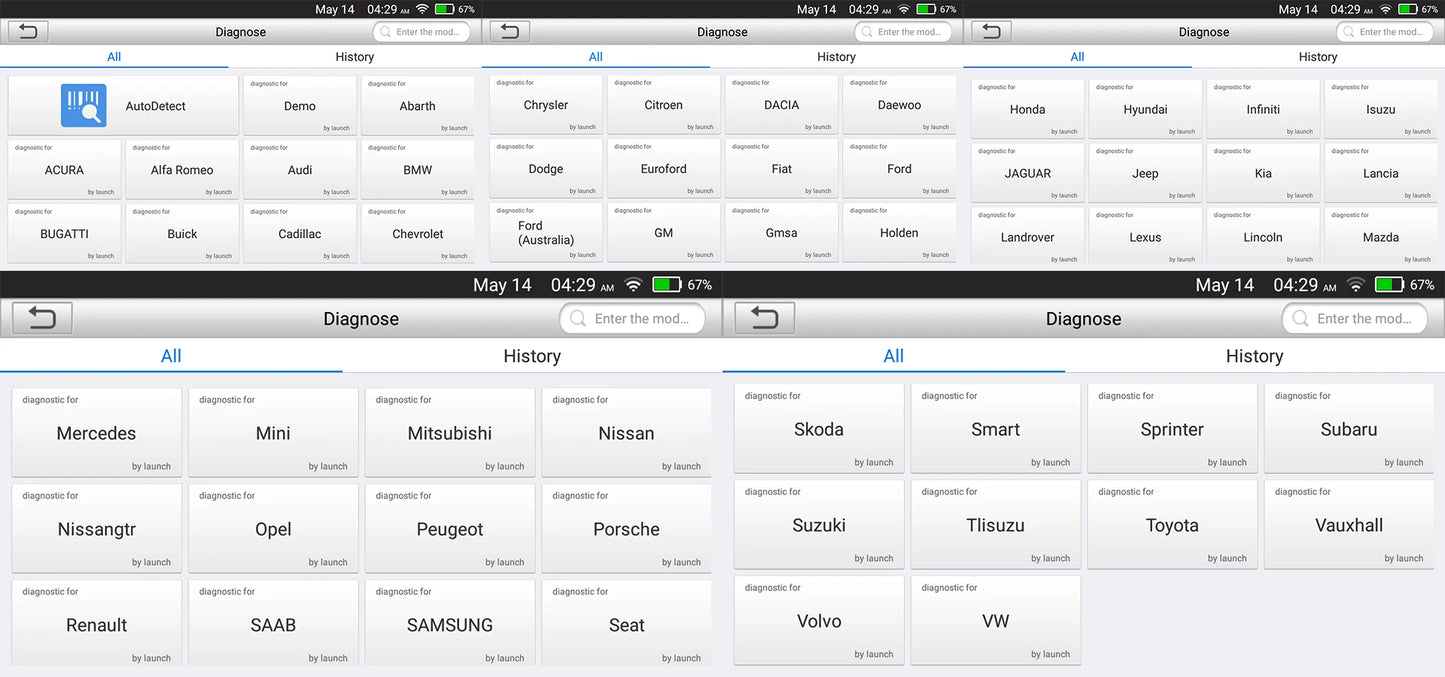Open the Demo diagnostic tile

point(300,105)
